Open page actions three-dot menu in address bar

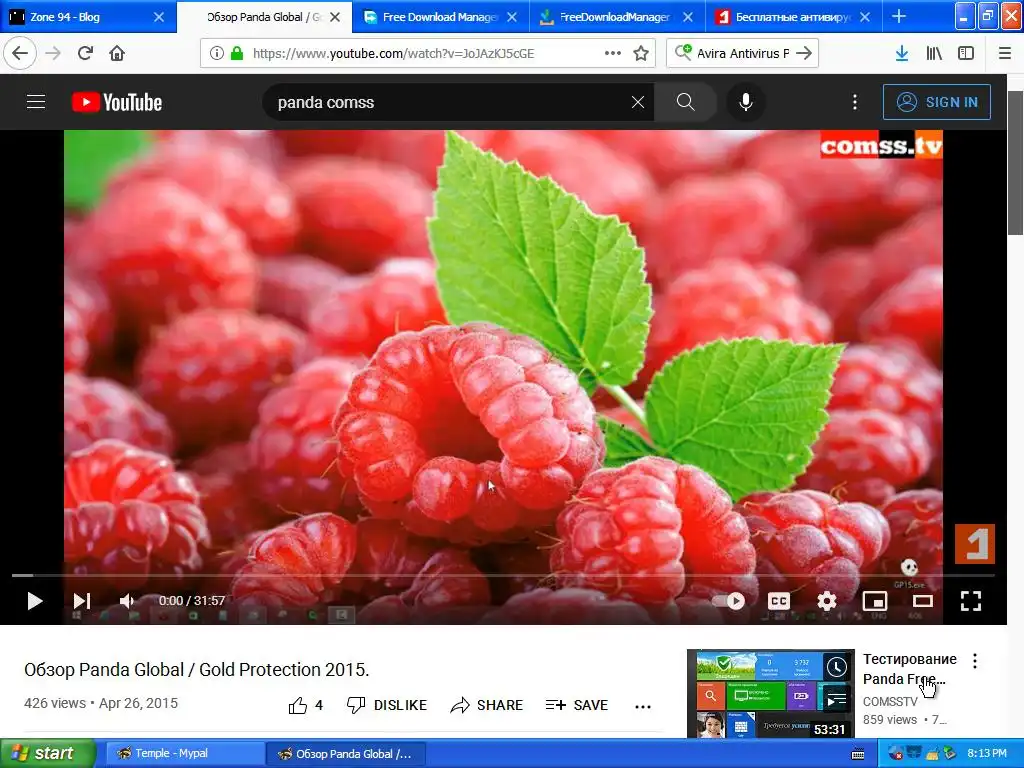(613, 54)
